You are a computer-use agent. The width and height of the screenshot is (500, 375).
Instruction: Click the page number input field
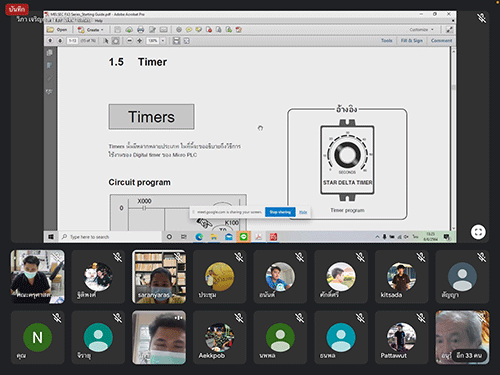[x=72, y=41]
